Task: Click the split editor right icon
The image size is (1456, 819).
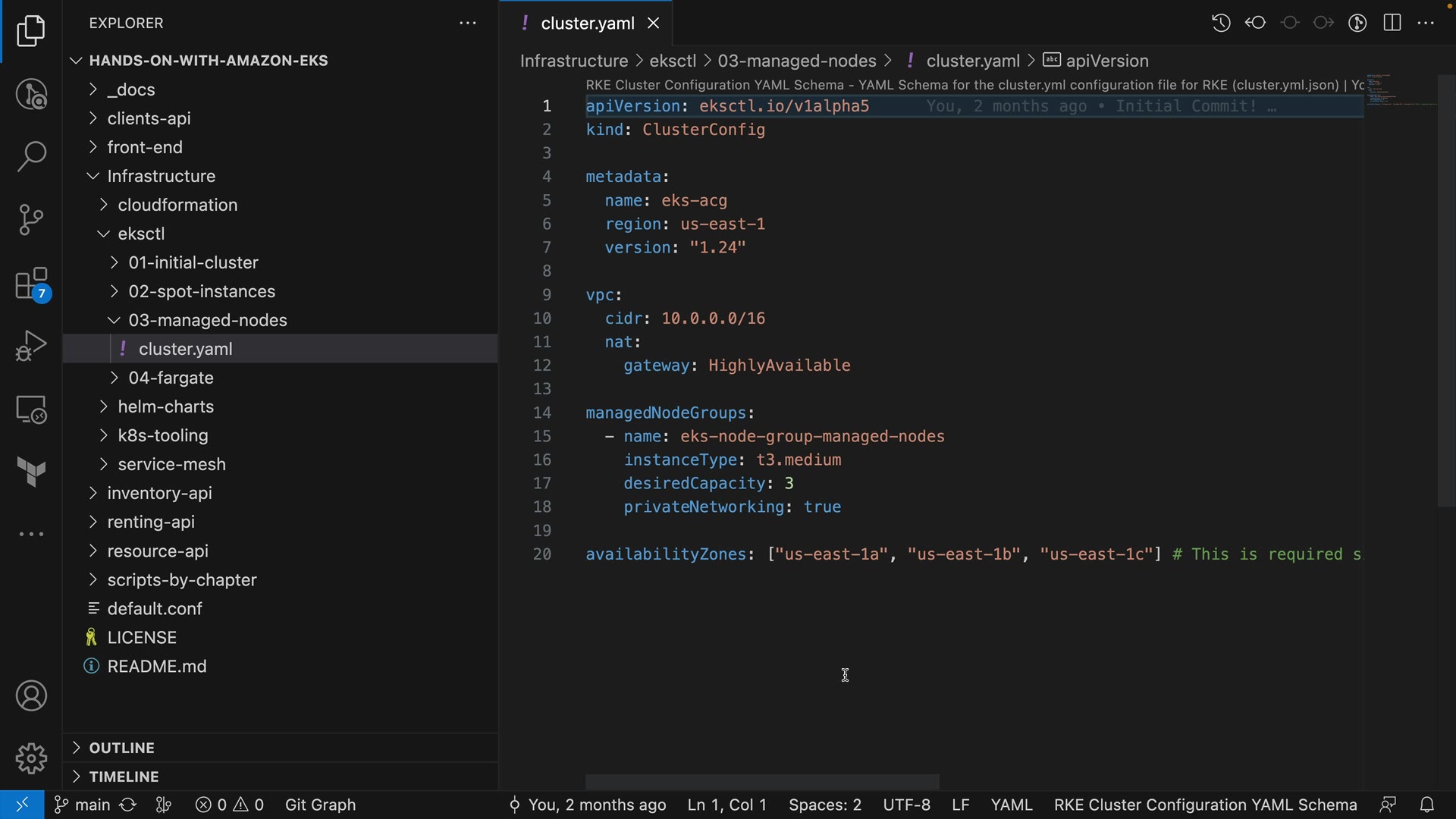Action: click(1392, 23)
